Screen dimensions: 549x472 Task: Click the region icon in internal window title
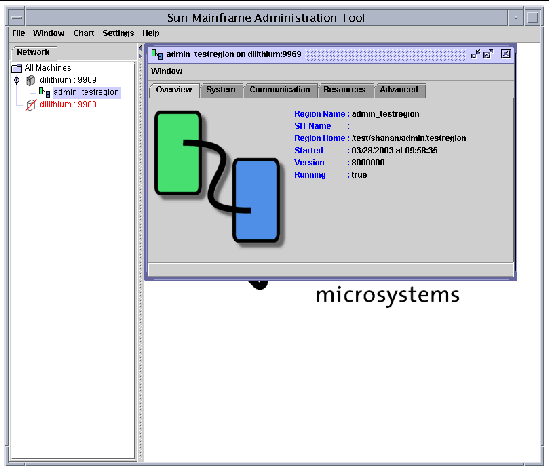pyautogui.click(x=158, y=54)
